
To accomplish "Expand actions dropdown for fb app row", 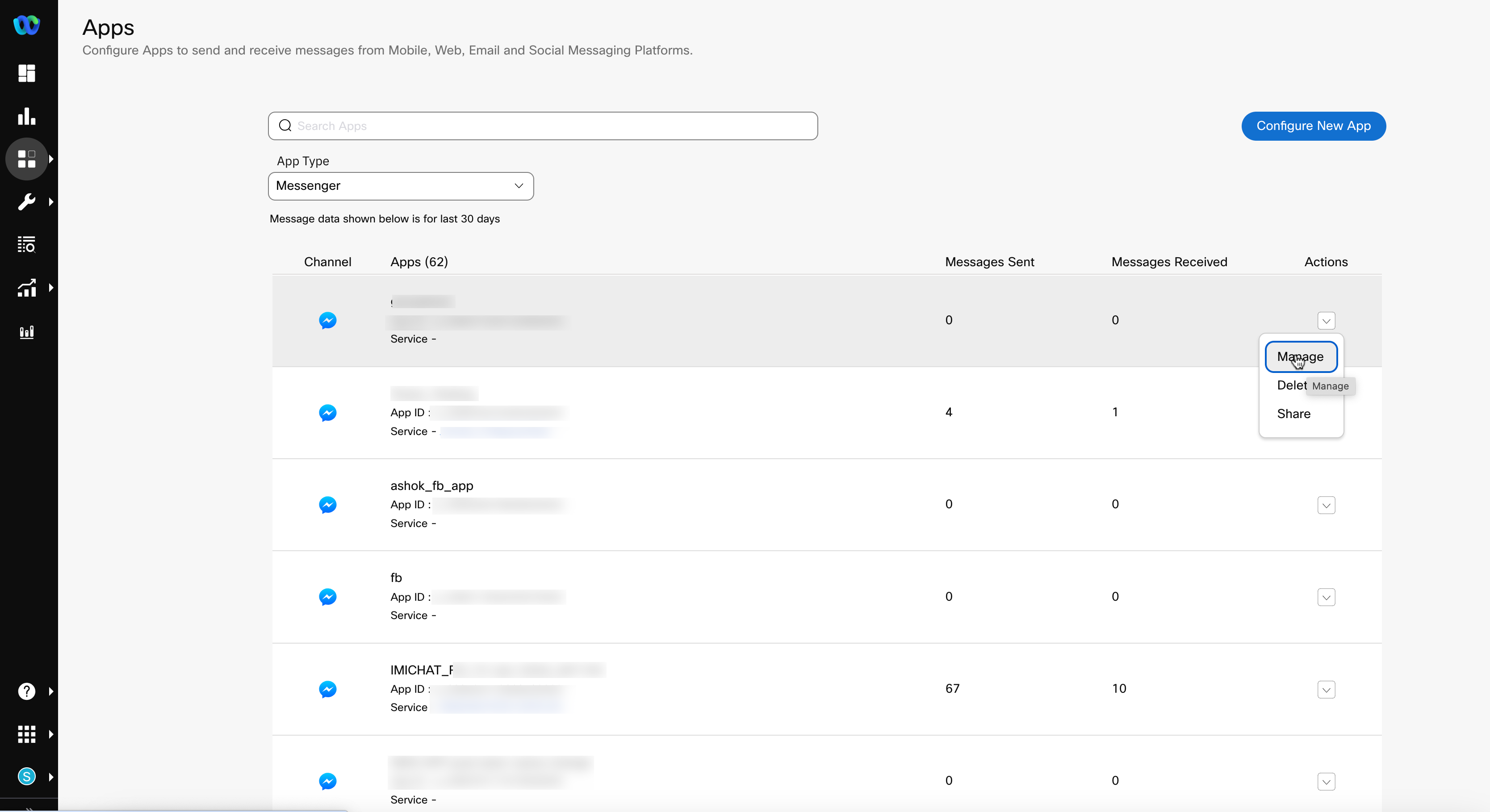I will coord(1326,597).
